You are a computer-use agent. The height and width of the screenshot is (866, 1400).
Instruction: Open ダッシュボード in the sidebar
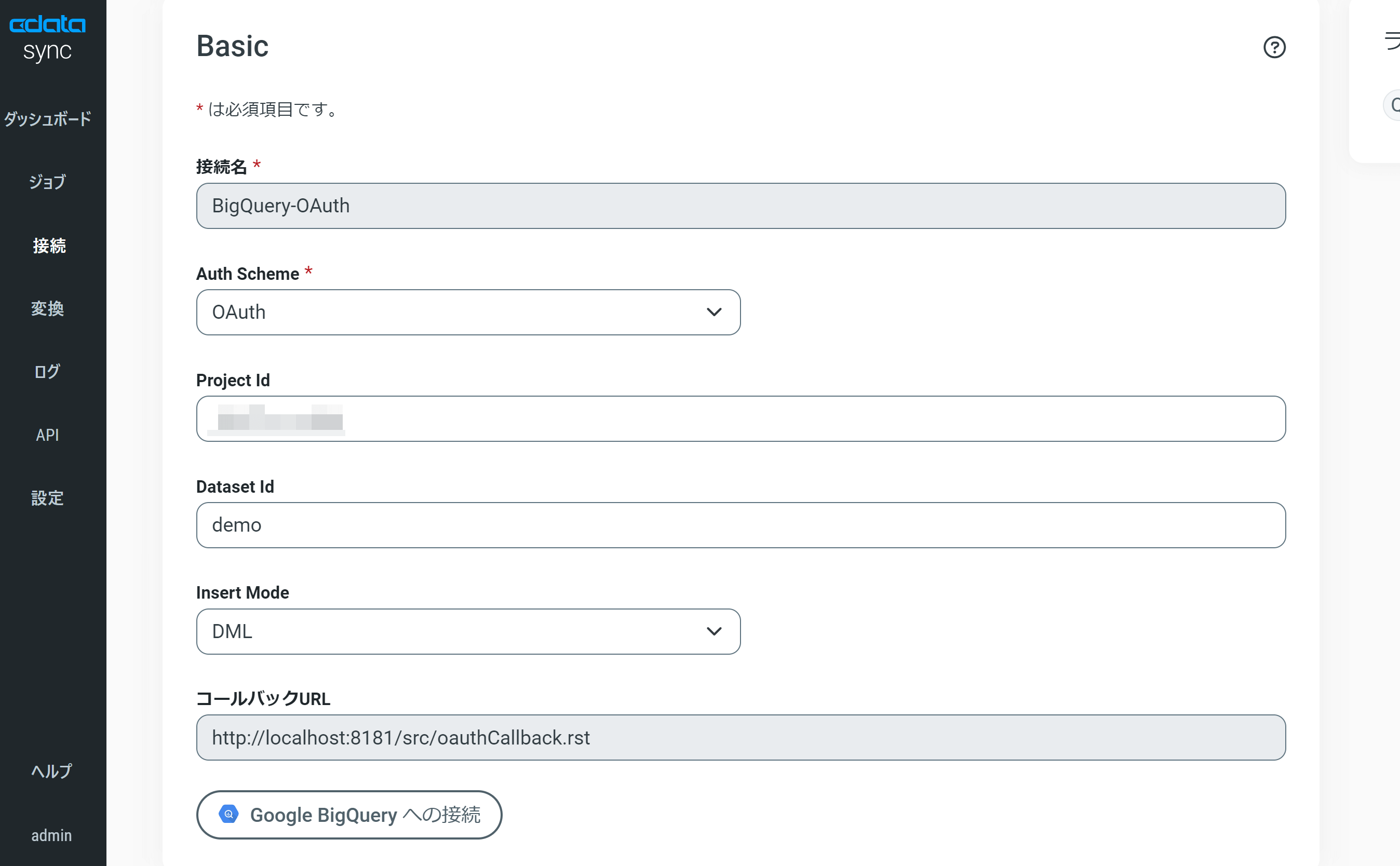(48, 119)
